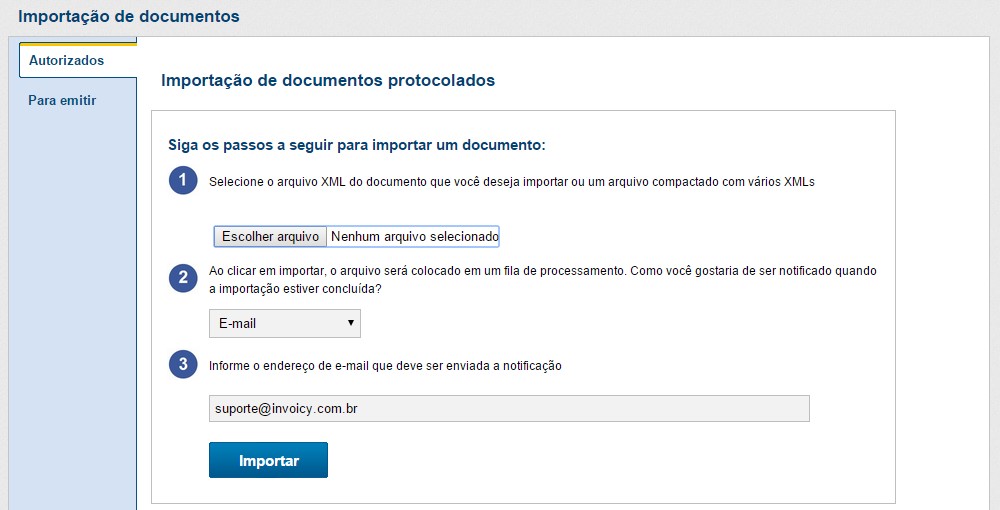1000x510 pixels.
Task: Click the 'Informe o endereço de e-mail' text
Action: (385, 366)
